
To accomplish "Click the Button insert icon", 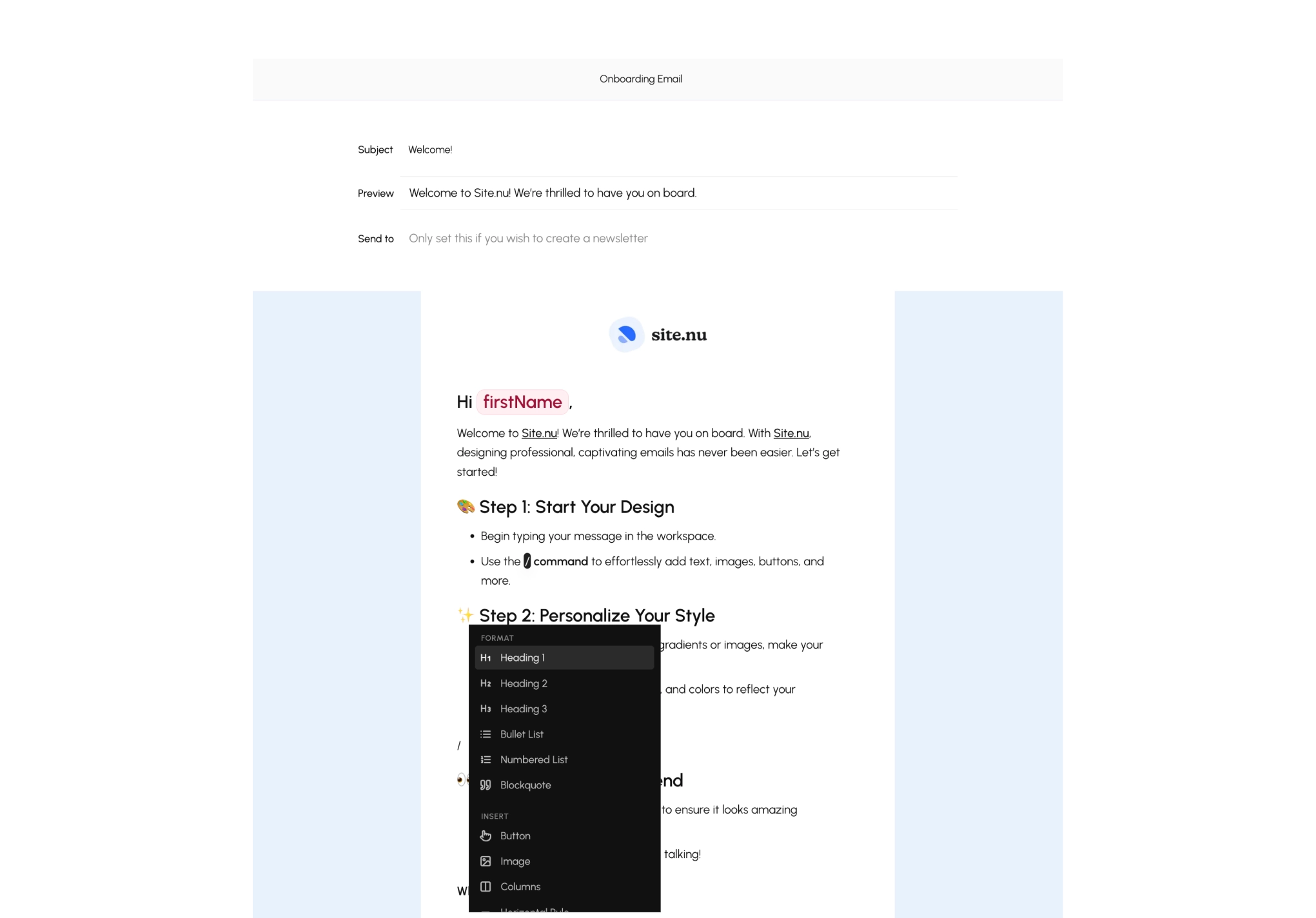I will click(486, 835).
